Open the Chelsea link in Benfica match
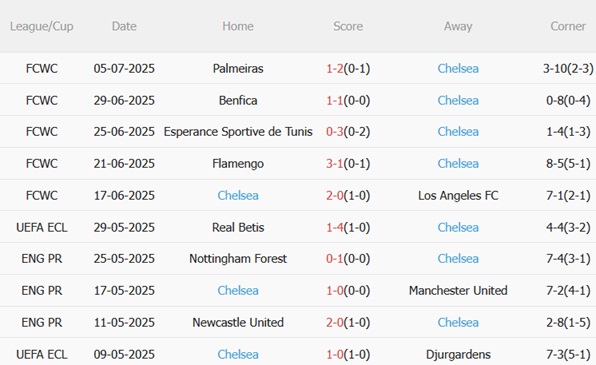The height and width of the screenshot is (365, 596). coord(458,100)
